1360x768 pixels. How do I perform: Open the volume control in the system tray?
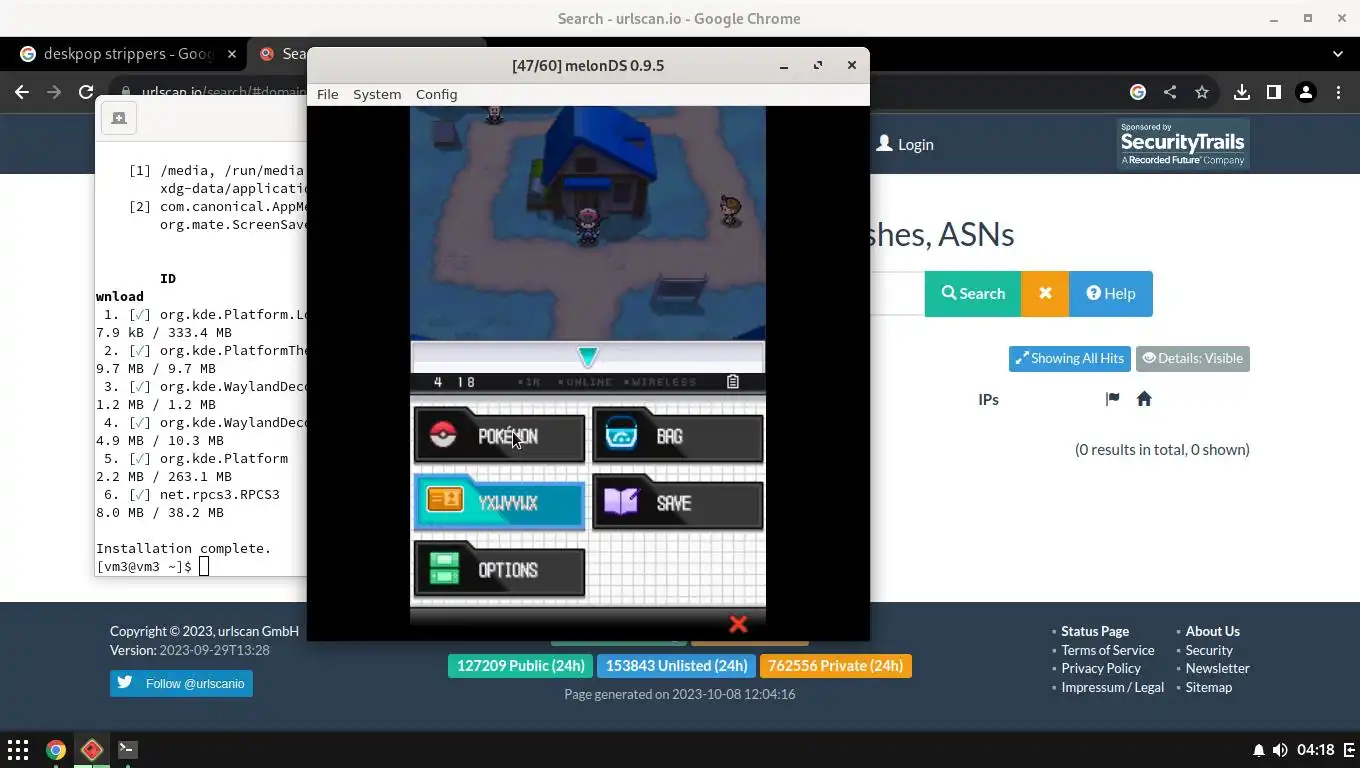pos(1280,750)
